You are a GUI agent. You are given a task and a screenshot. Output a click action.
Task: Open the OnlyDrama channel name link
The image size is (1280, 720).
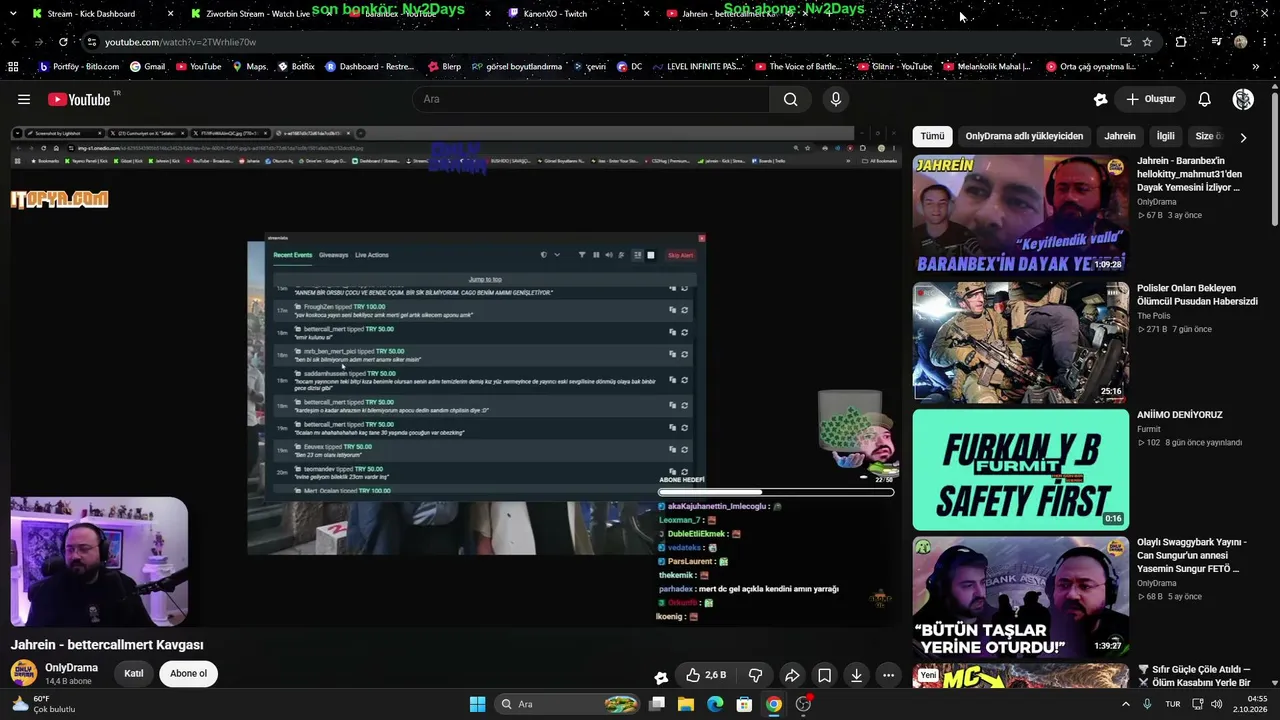pos(71,667)
